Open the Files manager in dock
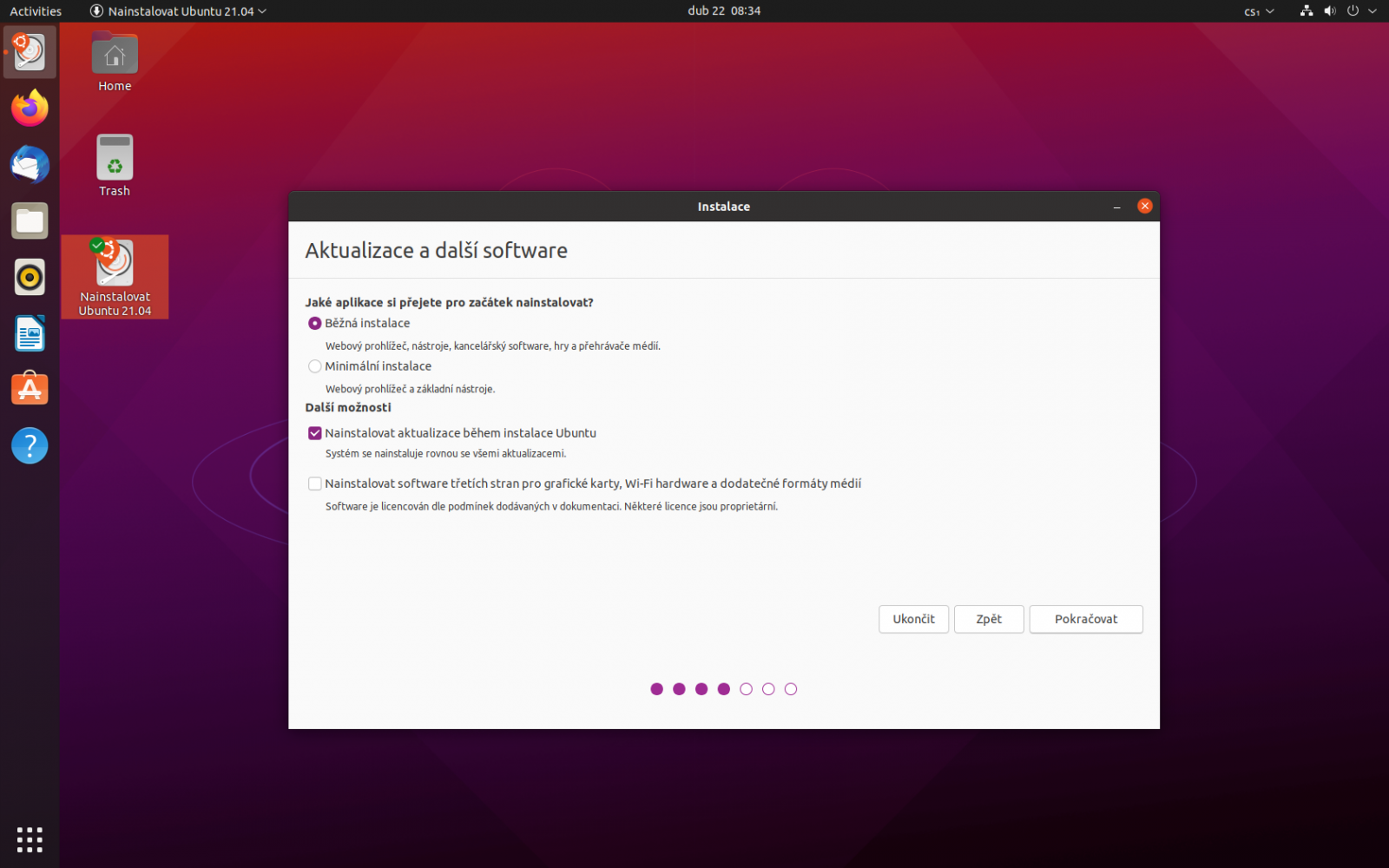1389x868 pixels. click(30, 221)
